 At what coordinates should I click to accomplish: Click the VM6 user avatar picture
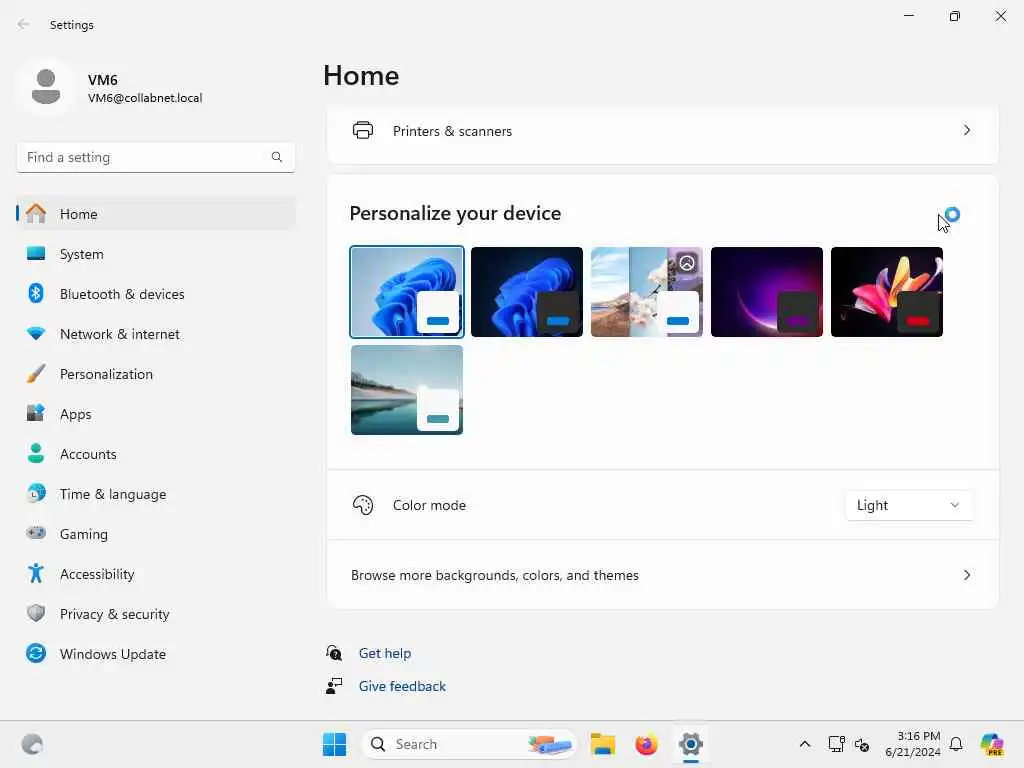pos(46,86)
